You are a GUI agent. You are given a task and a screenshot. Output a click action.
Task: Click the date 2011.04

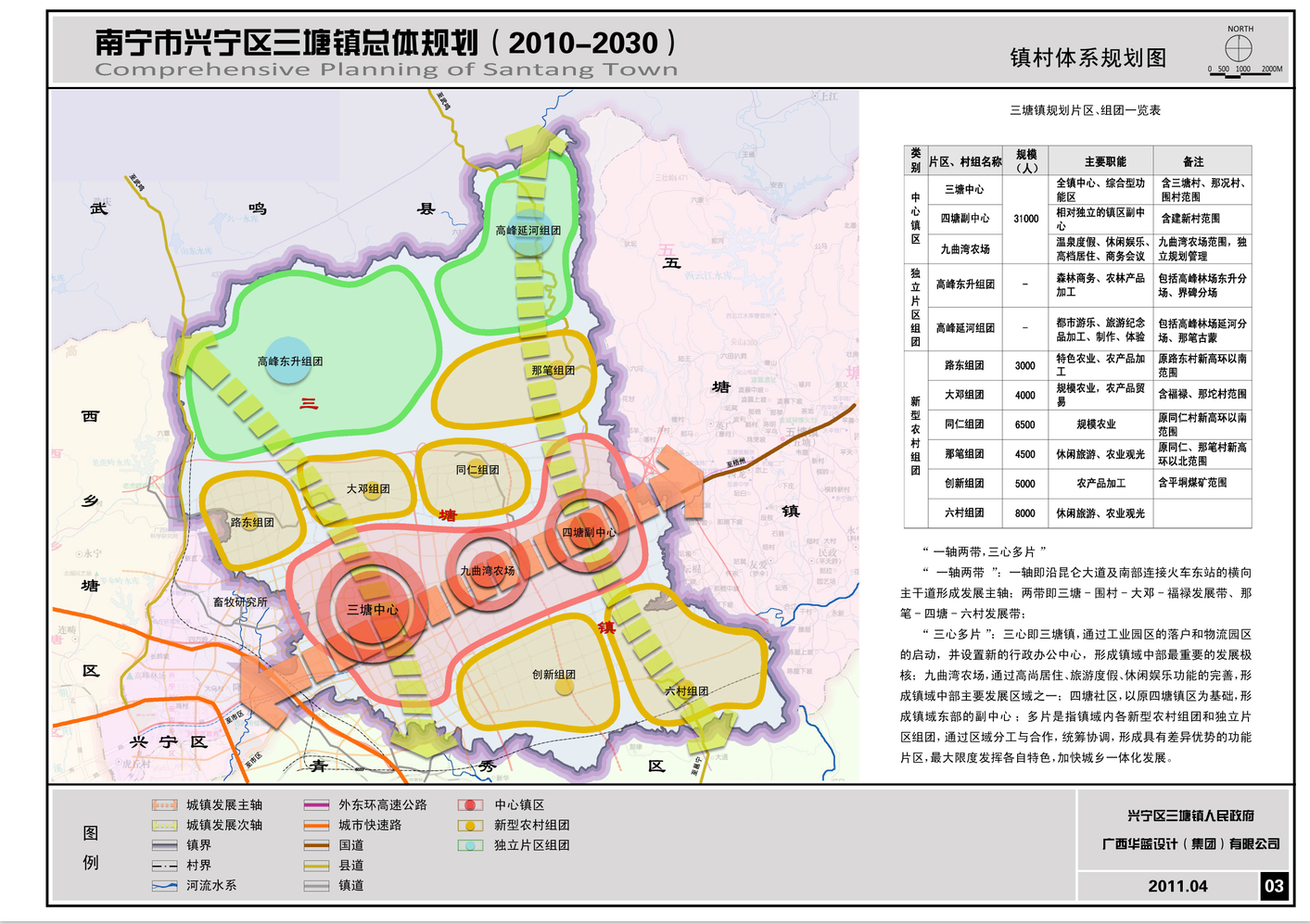(x=1177, y=886)
